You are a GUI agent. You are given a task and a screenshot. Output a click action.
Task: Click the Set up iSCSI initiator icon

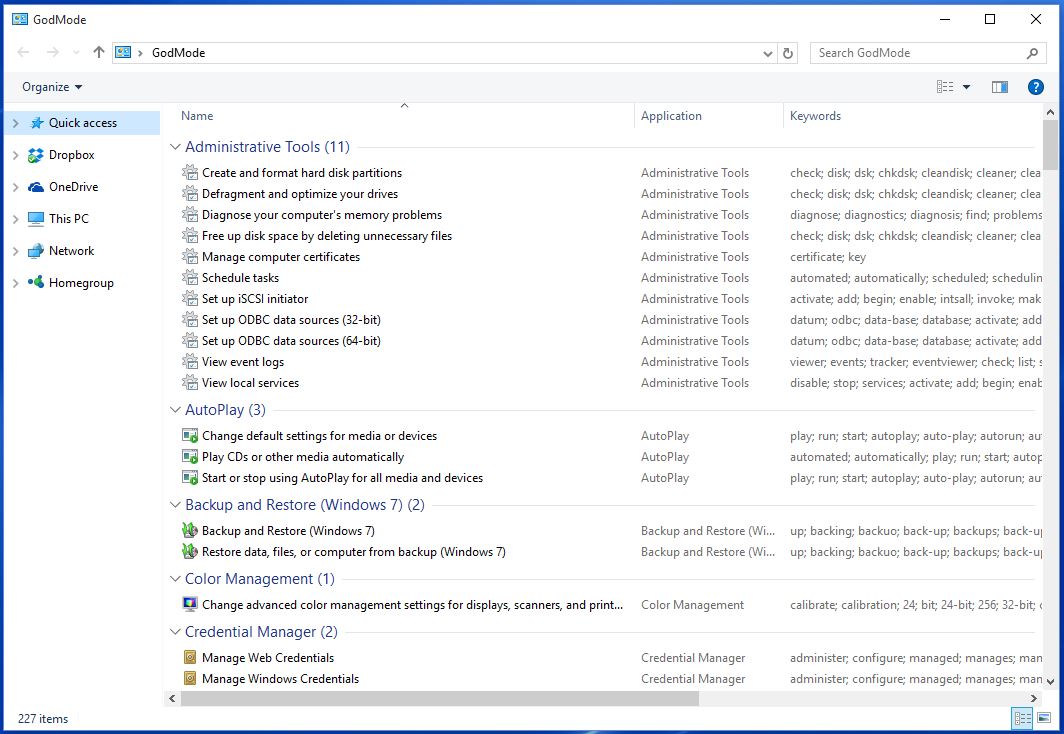189,298
